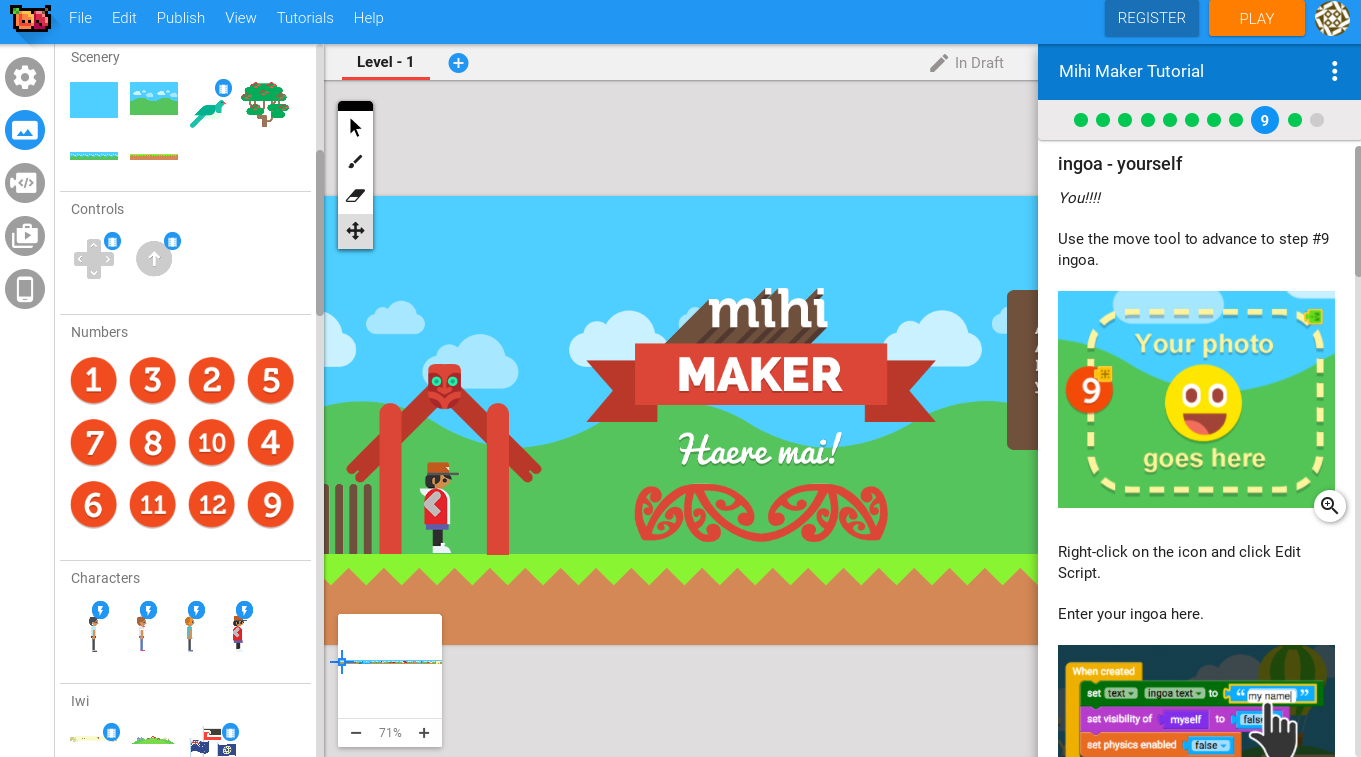The image size is (1361, 757).
Task: Select the arrow selection tool
Action: pos(355,126)
